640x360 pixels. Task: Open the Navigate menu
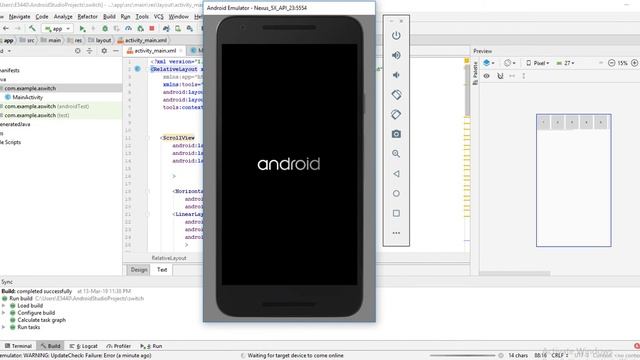coord(19,17)
